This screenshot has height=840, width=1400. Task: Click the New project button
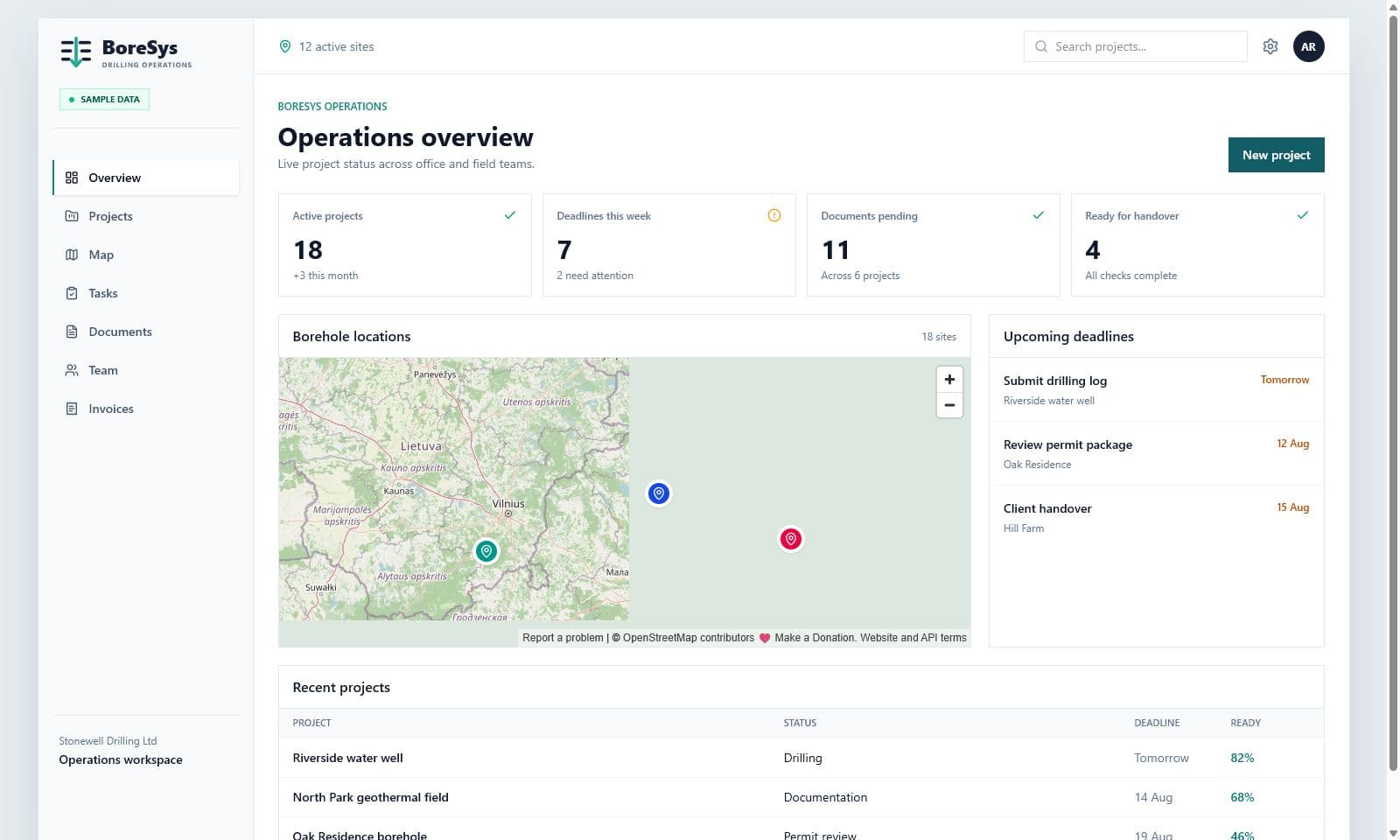(x=1276, y=155)
